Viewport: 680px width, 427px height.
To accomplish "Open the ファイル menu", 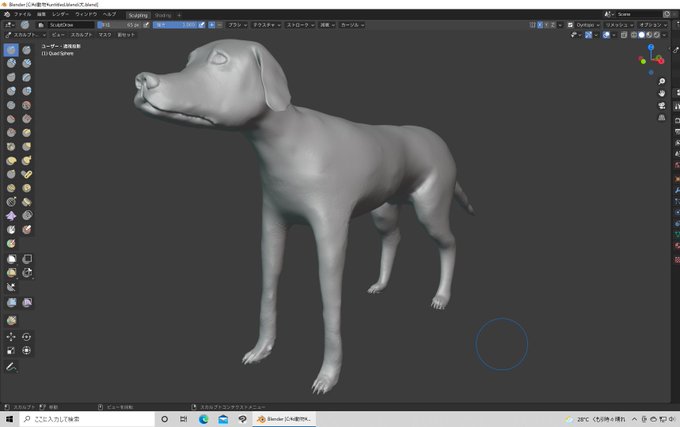I will [x=23, y=15].
